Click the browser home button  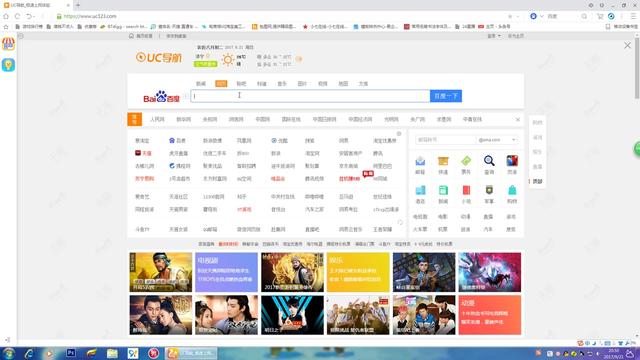6,16
